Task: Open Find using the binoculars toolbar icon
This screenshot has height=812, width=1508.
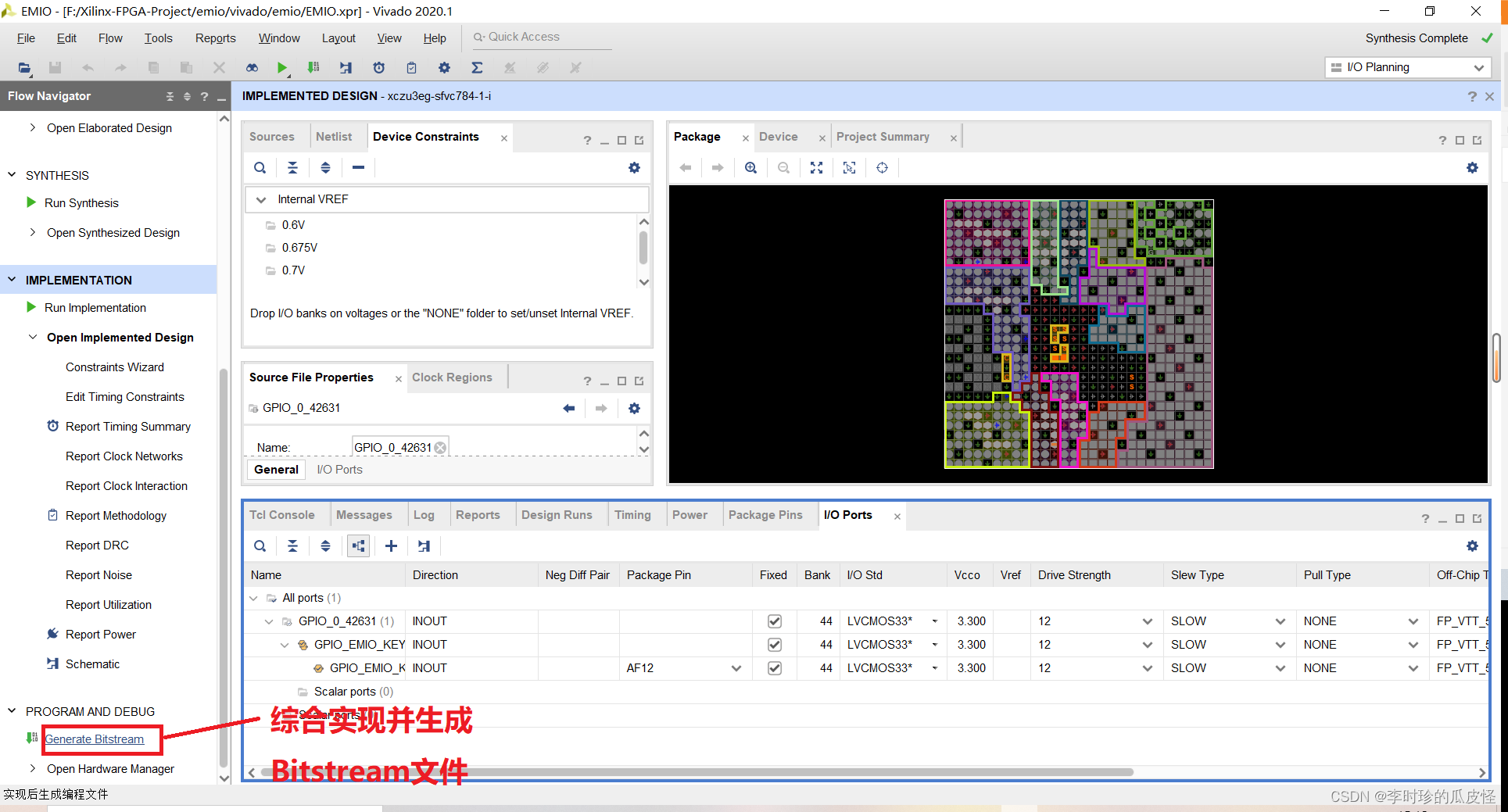Action: pyautogui.click(x=252, y=67)
